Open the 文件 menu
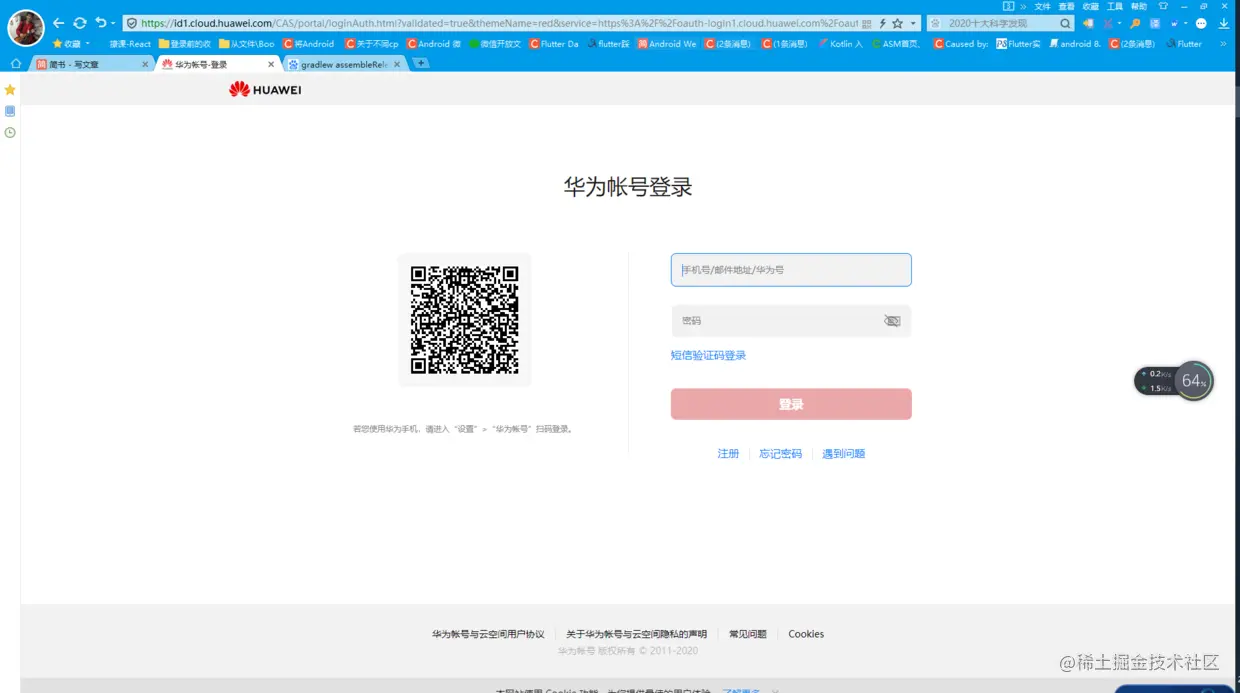This screenshot has width=1240, height=693. 1042,6
